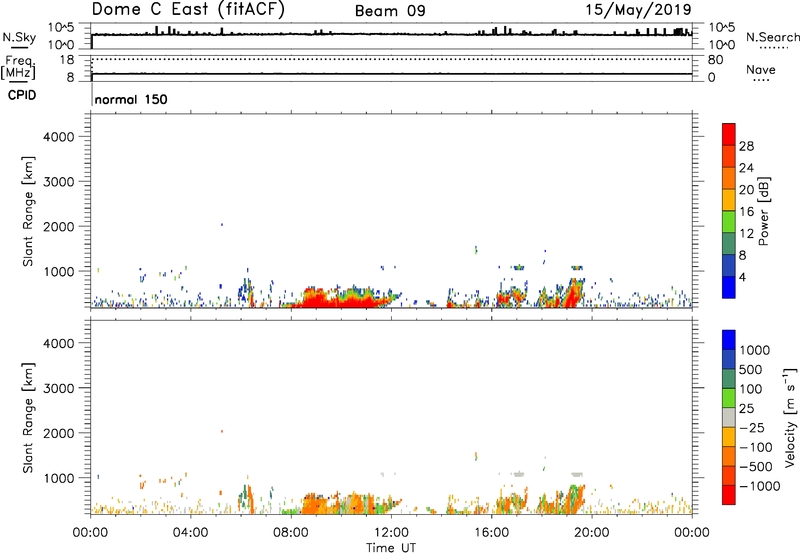Click "−25" on the Velocity colorbar
The width and height of the screenshot is (800, 554).
(x=752, y=428)
